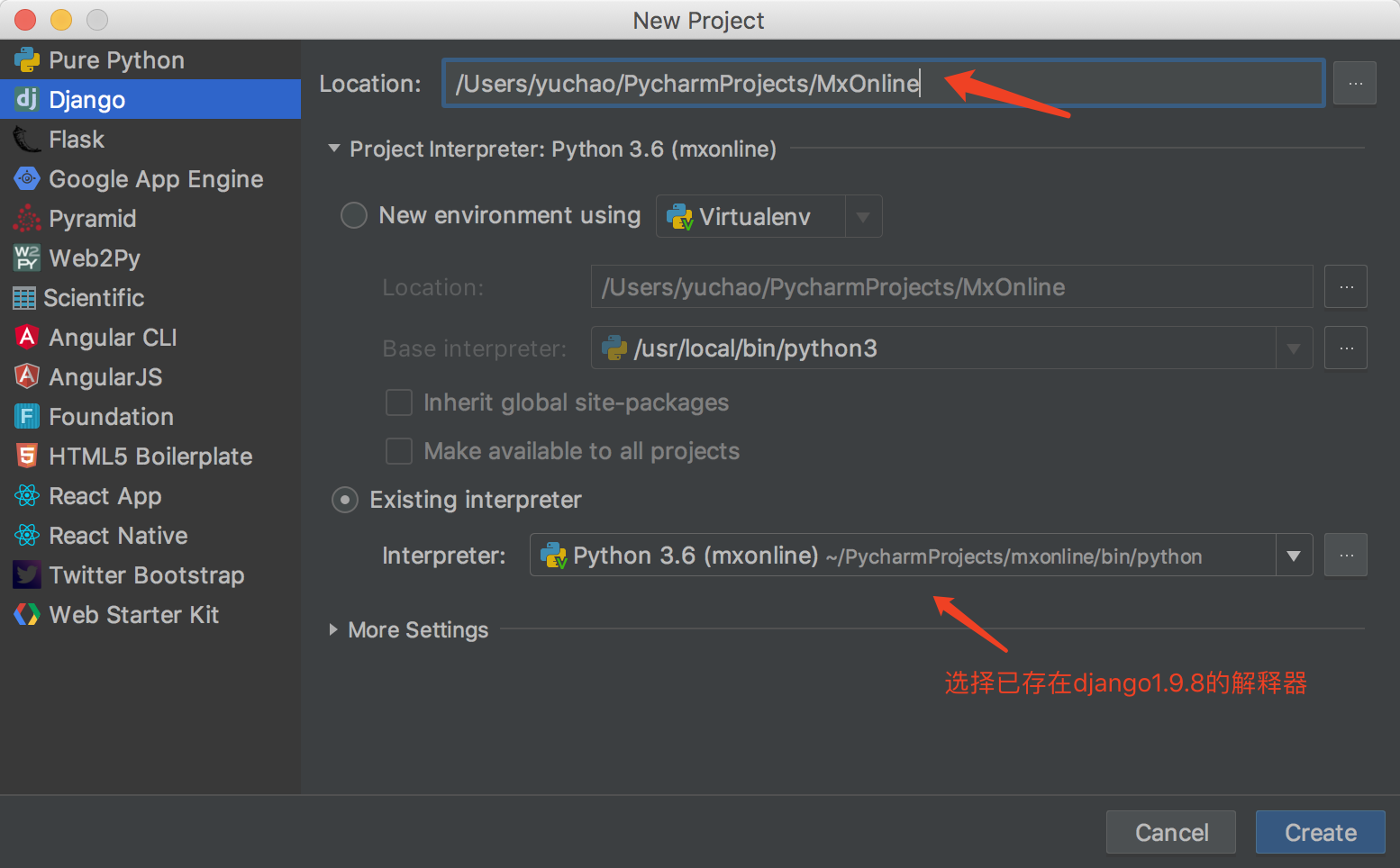Viewport: 1400px width, 868px height.
Task: Browse for project location with ellipsis button
Action: click(x=1354, y=84)
